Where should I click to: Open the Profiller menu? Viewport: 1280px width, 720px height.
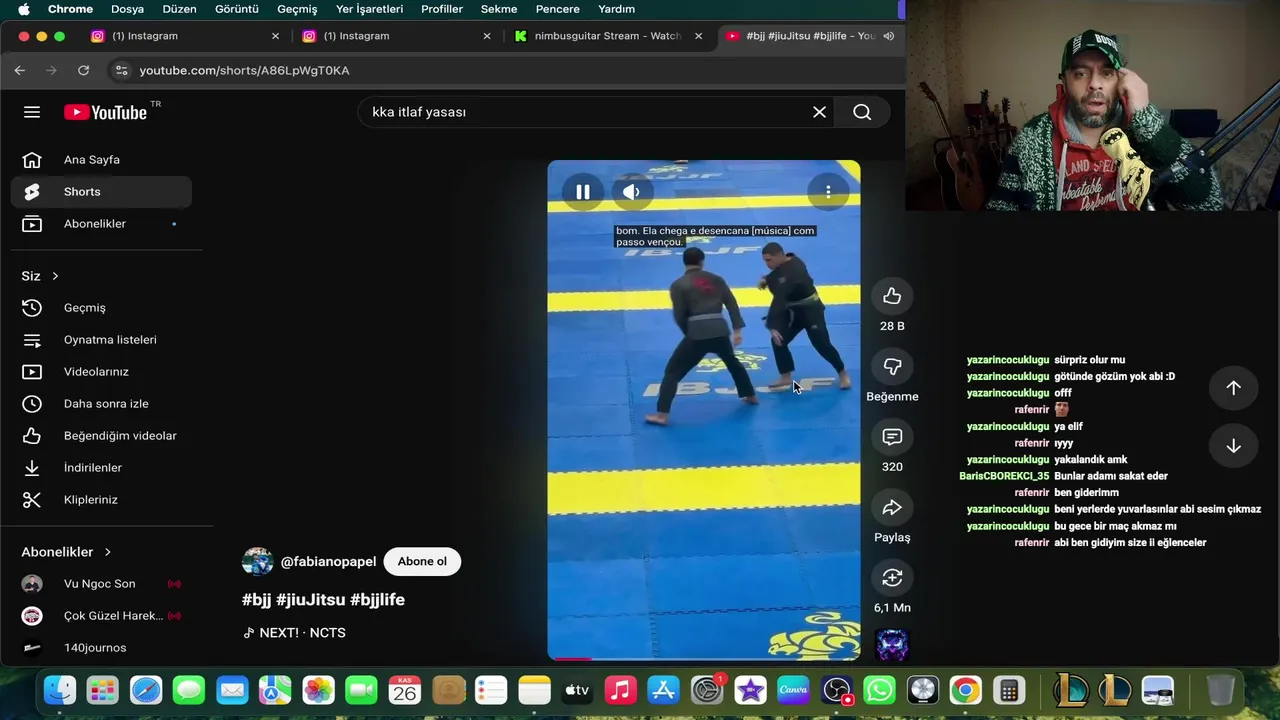point(441,9)
